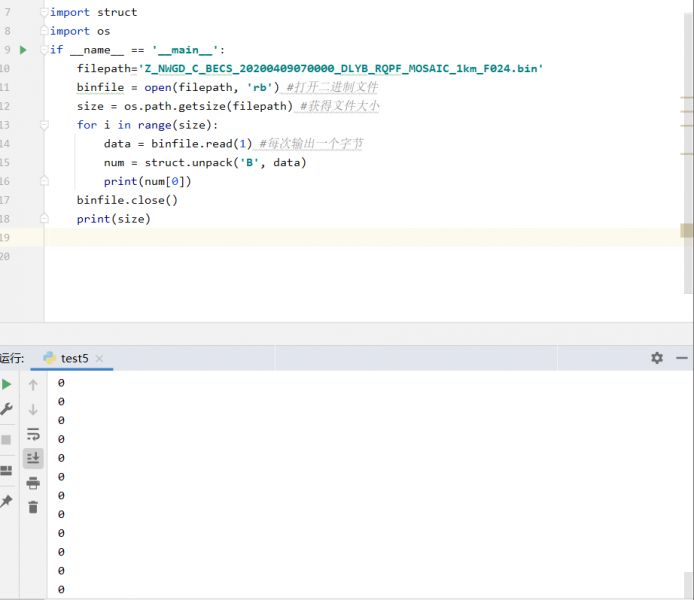The width and height of the screenshot is (694, 600).
Task: Toggle soft-wrap for console output
Action: click(x=33, y=434)
